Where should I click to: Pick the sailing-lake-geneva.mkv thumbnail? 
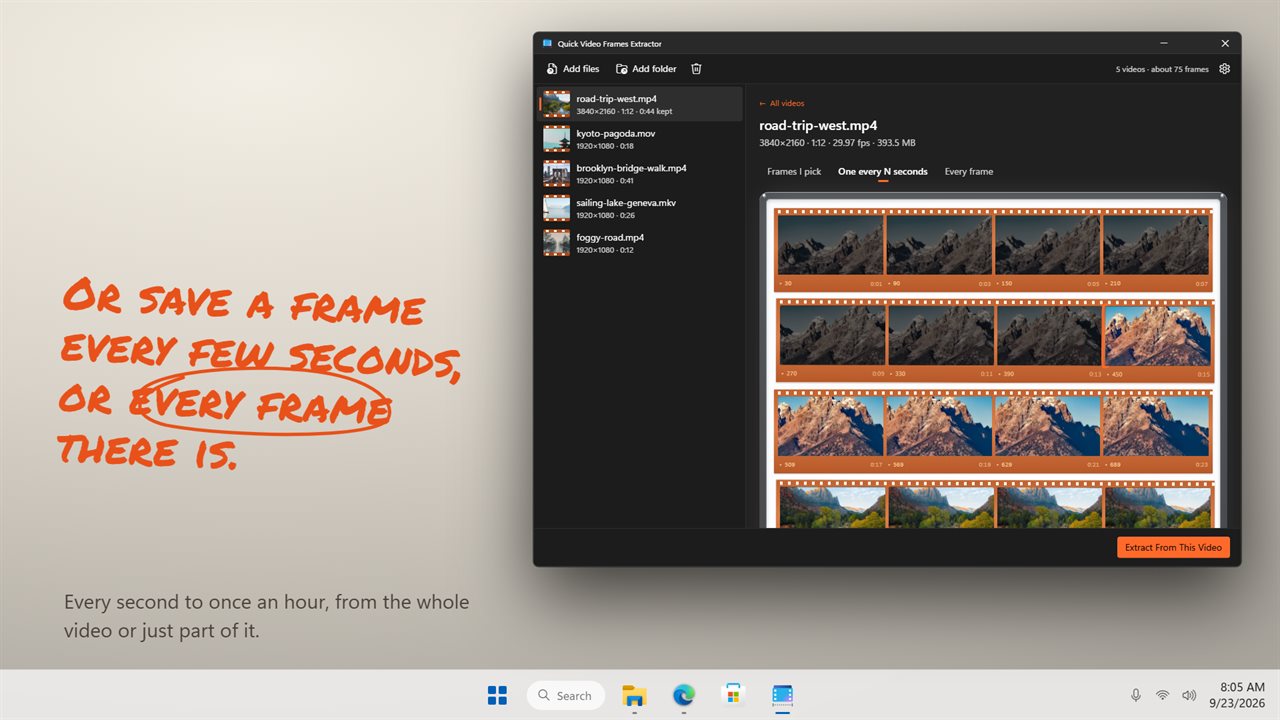point(557,208)
